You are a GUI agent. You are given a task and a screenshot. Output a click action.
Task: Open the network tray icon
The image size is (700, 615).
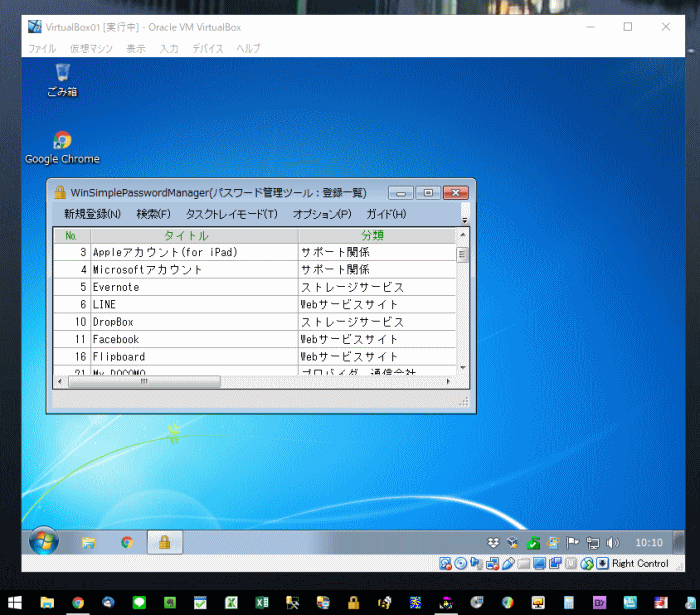pyautogui.click(x=592, y=543)
